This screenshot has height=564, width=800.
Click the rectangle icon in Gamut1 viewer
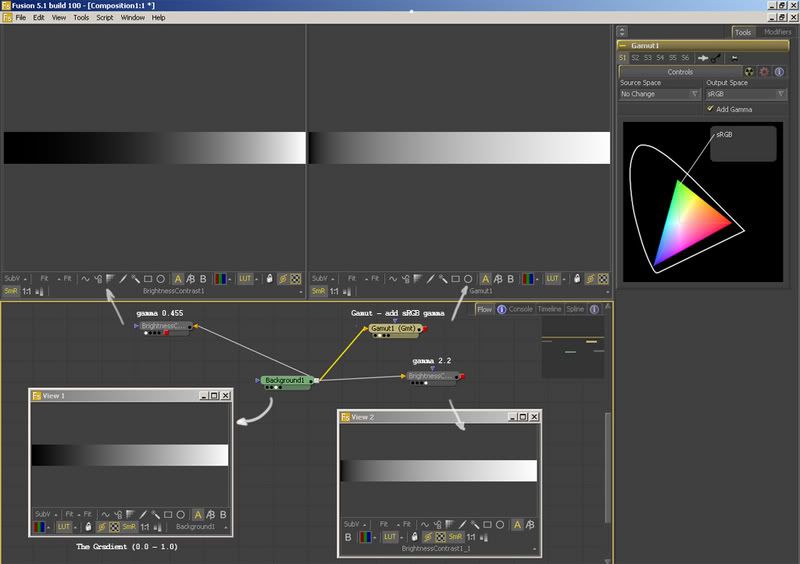456,279
